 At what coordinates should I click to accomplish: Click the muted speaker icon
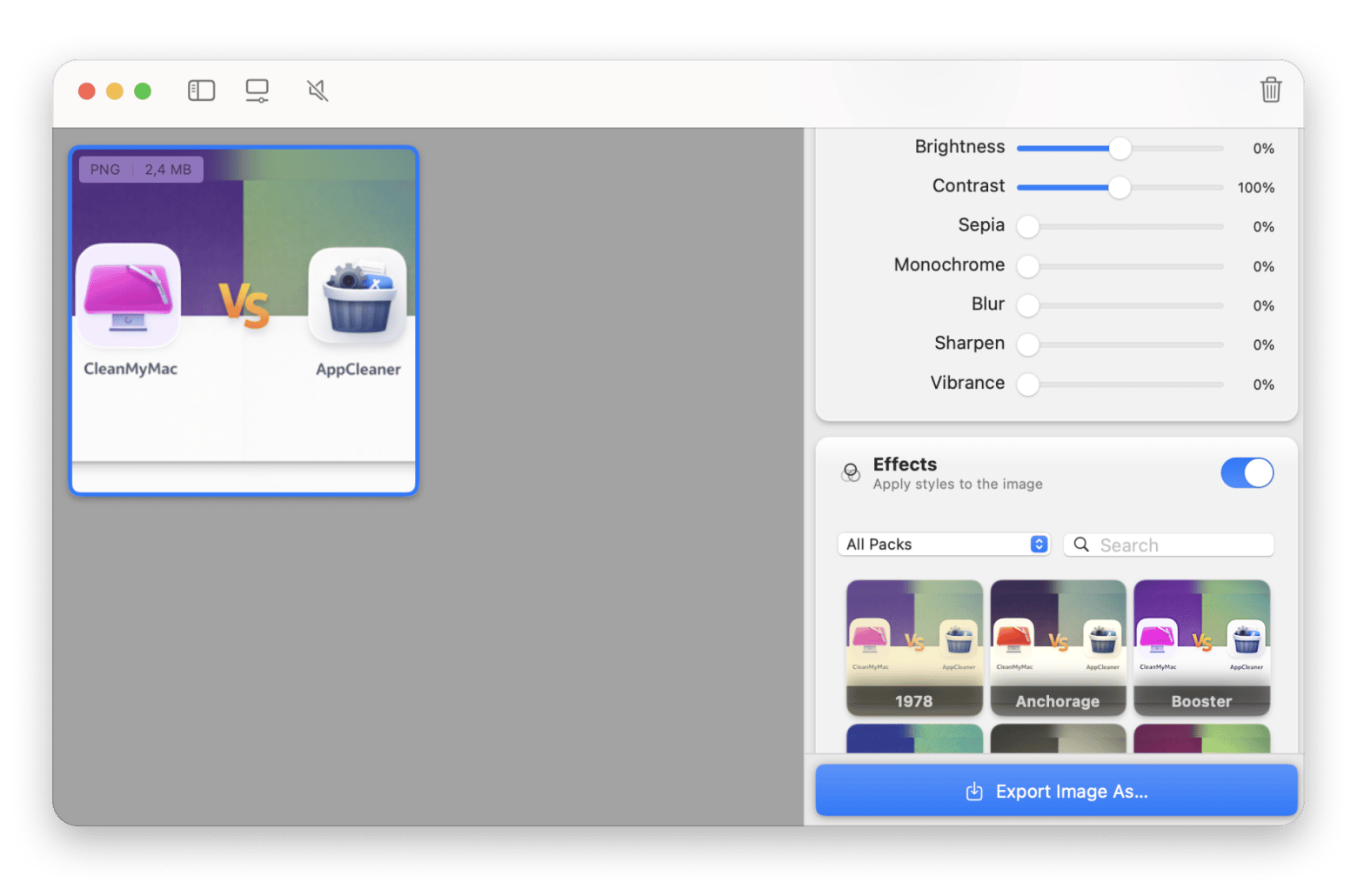318,90
